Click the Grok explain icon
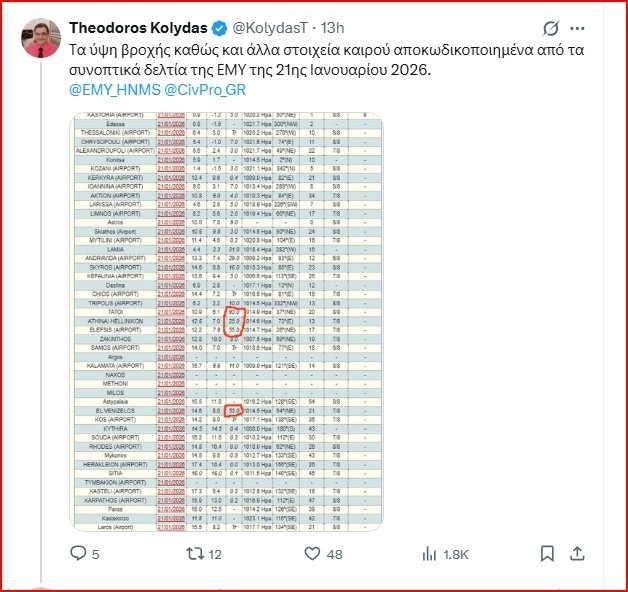The width and height of the screenshot is (628, 592). [549, 28]
